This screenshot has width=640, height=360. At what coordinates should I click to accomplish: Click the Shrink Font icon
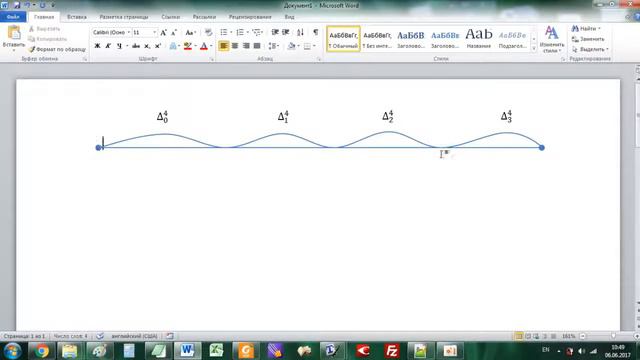point(174,32)
